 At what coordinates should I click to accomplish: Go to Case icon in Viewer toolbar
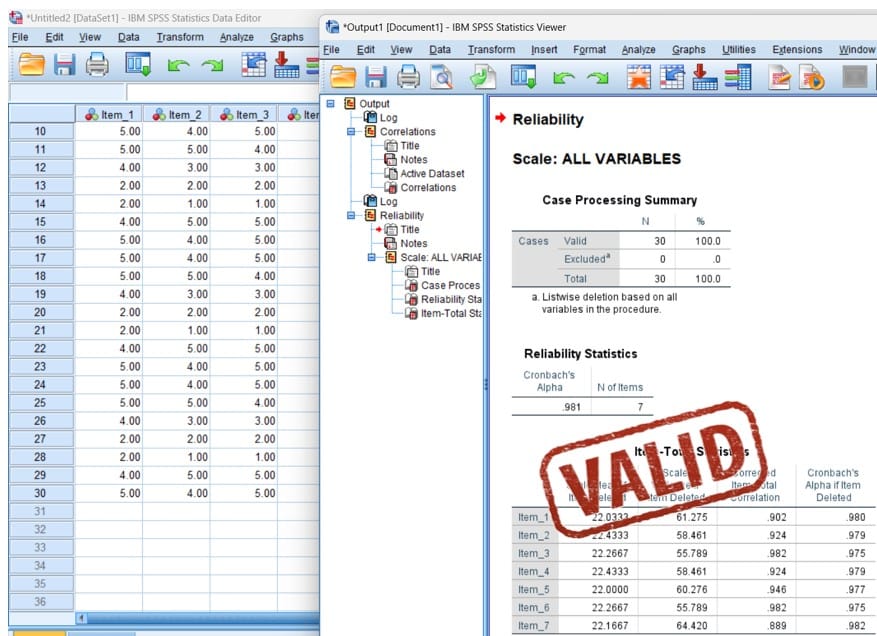(672, 77)
